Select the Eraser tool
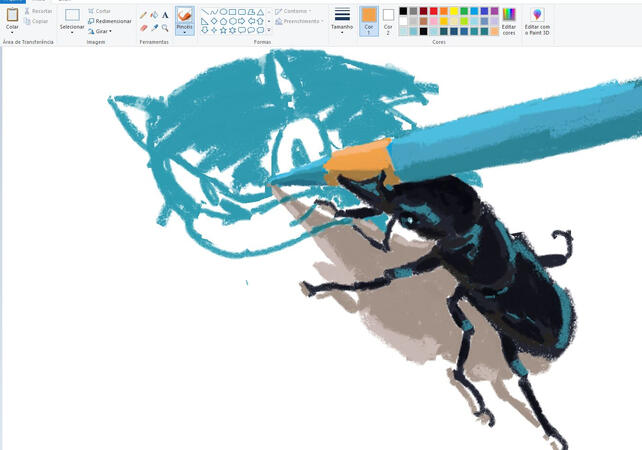 143,28
